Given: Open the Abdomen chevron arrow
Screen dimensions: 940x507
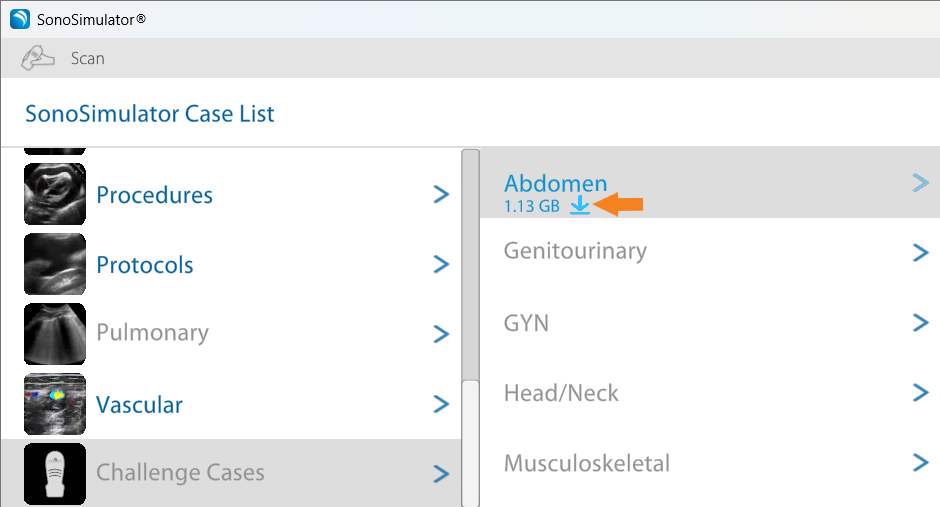Looking at the screenshot, I should [921, 182].
